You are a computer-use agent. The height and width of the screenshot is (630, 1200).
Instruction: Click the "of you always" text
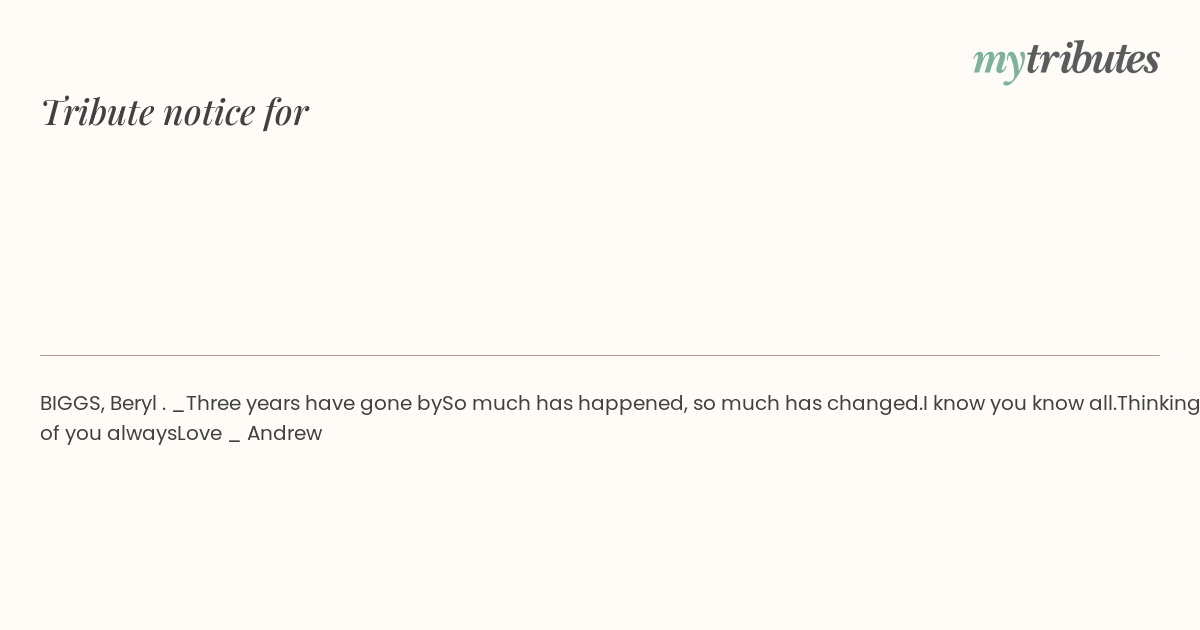pyautogui.click(x=108, y=434)
